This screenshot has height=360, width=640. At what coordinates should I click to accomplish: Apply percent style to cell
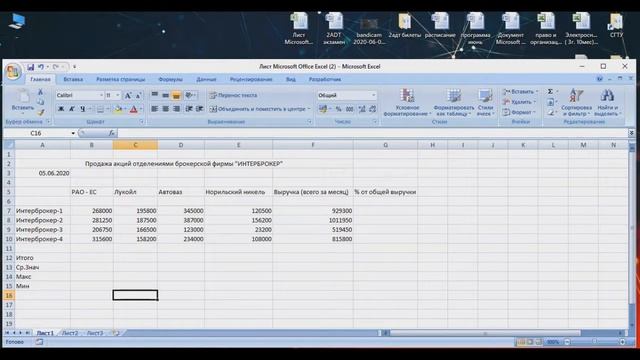(x=338, y=109)
